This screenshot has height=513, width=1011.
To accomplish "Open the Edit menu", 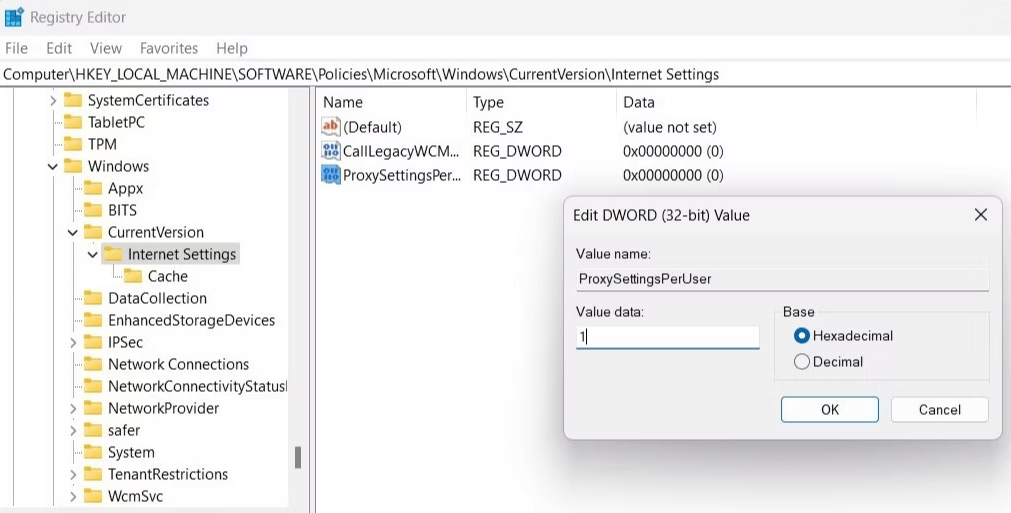I will 59,48.
